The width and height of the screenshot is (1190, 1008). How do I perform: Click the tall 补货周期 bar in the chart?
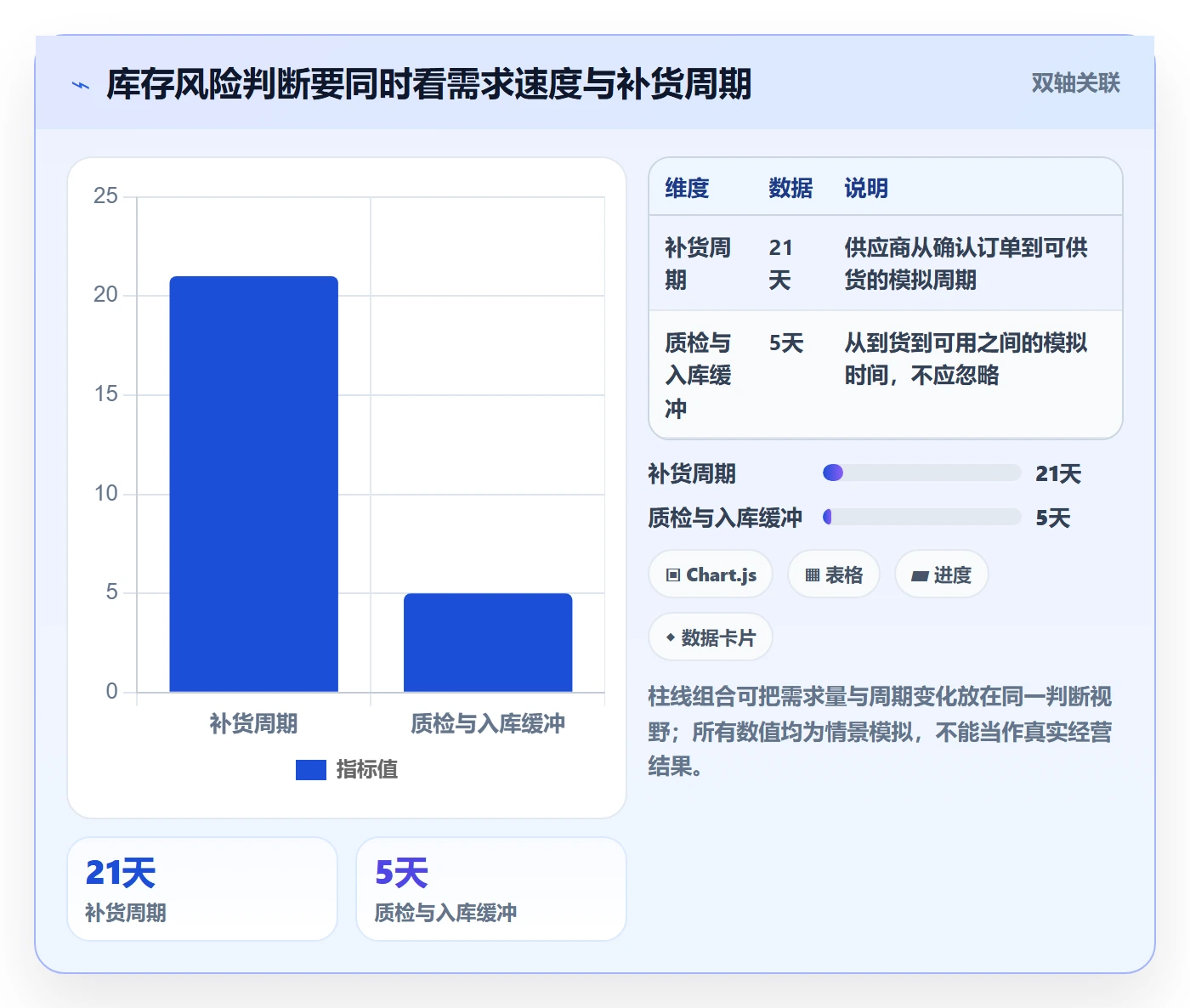click(x=253, y=484)
